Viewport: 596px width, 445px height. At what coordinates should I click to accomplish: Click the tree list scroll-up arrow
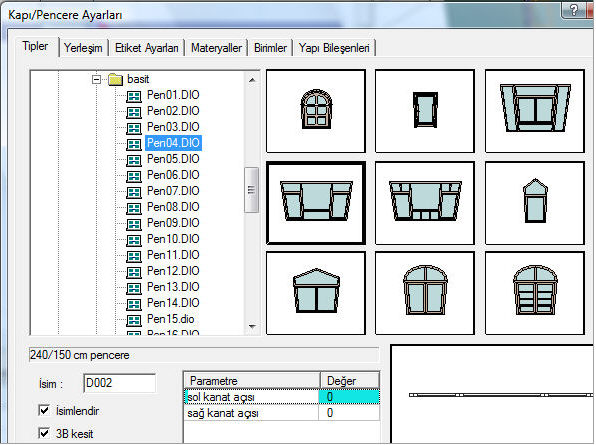point(252,80)
